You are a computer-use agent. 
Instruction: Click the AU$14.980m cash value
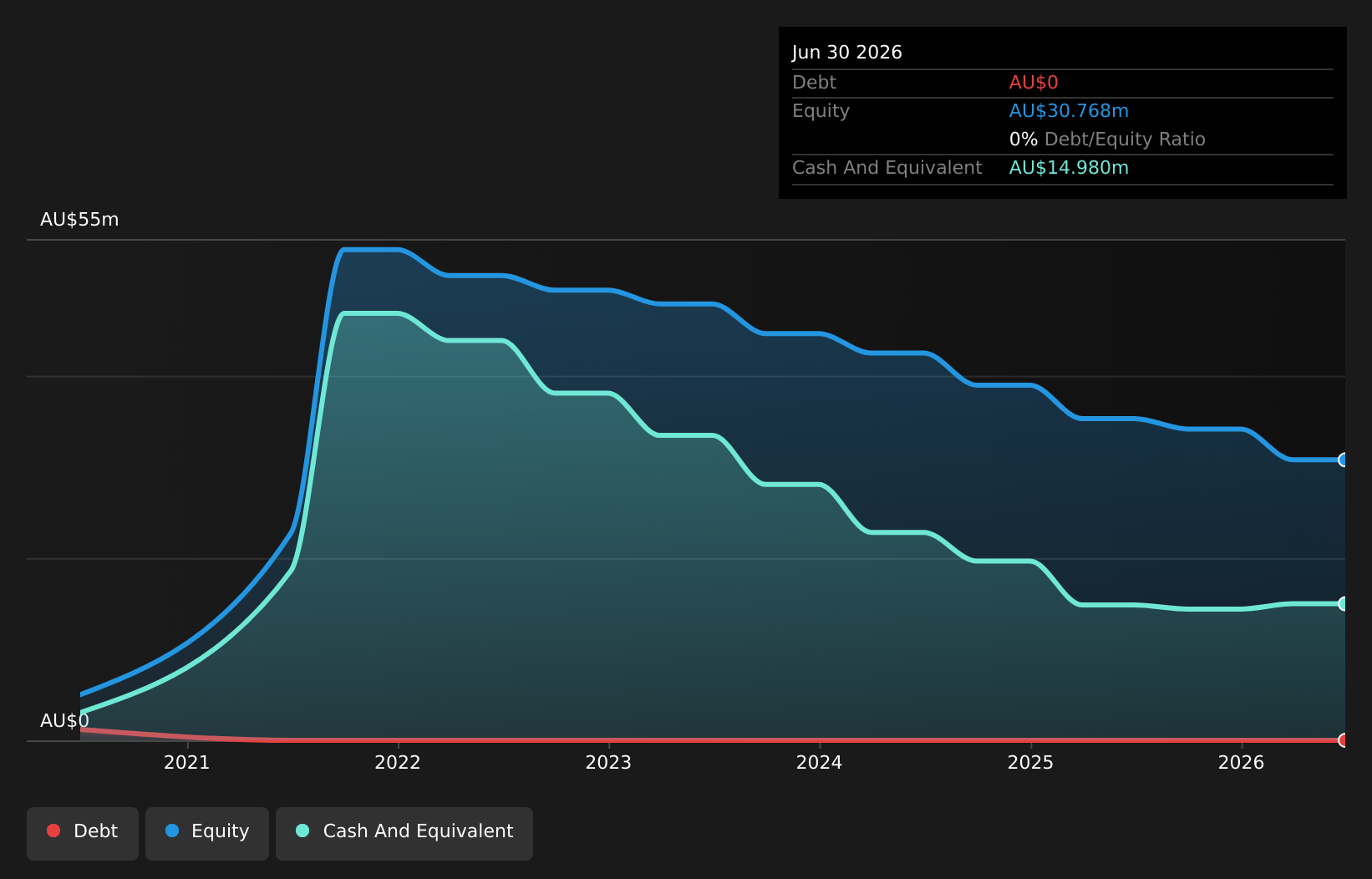pyautogui.click(x=1069, y=168)
